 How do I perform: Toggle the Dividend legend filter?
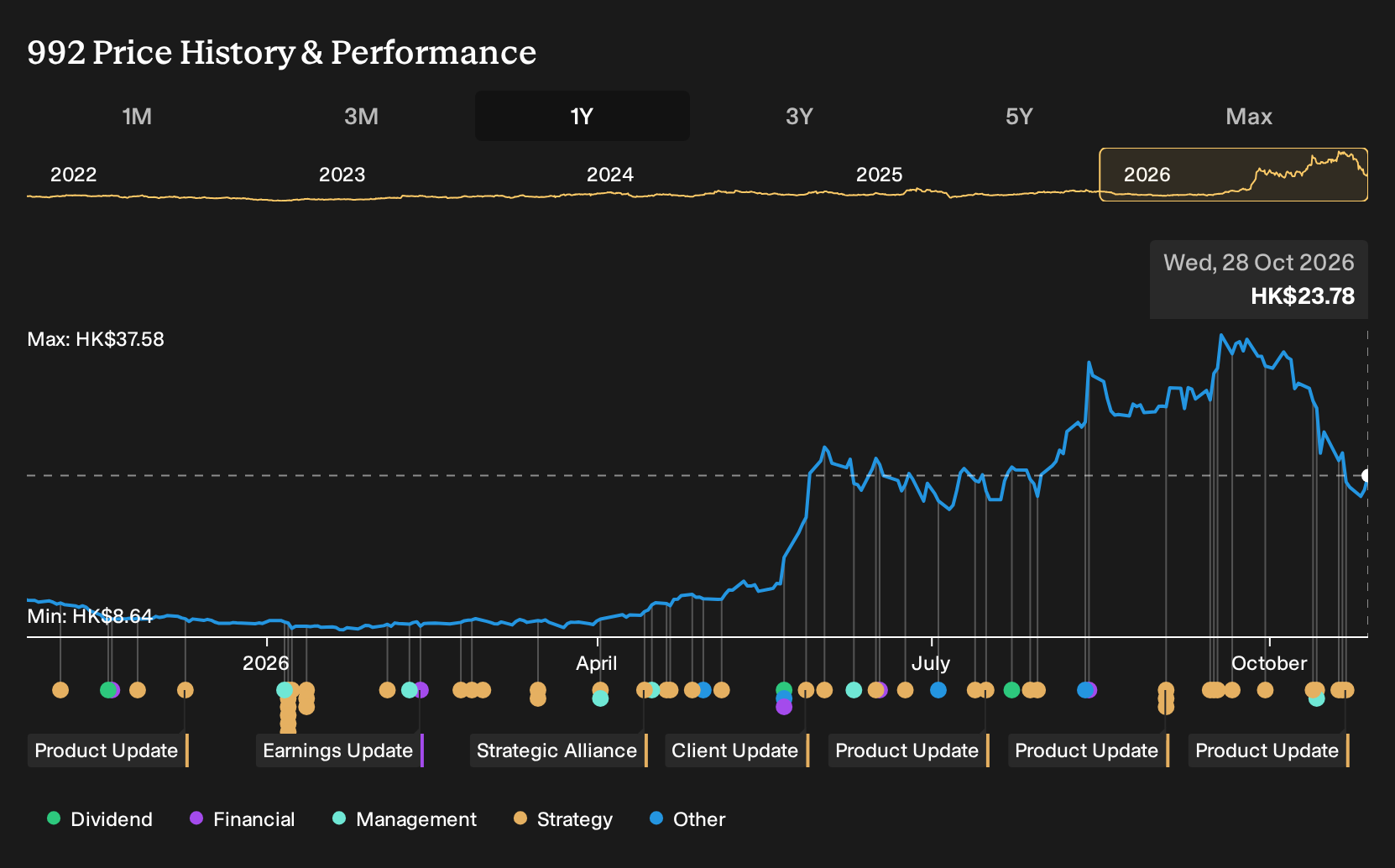click(x=100, y=818)
